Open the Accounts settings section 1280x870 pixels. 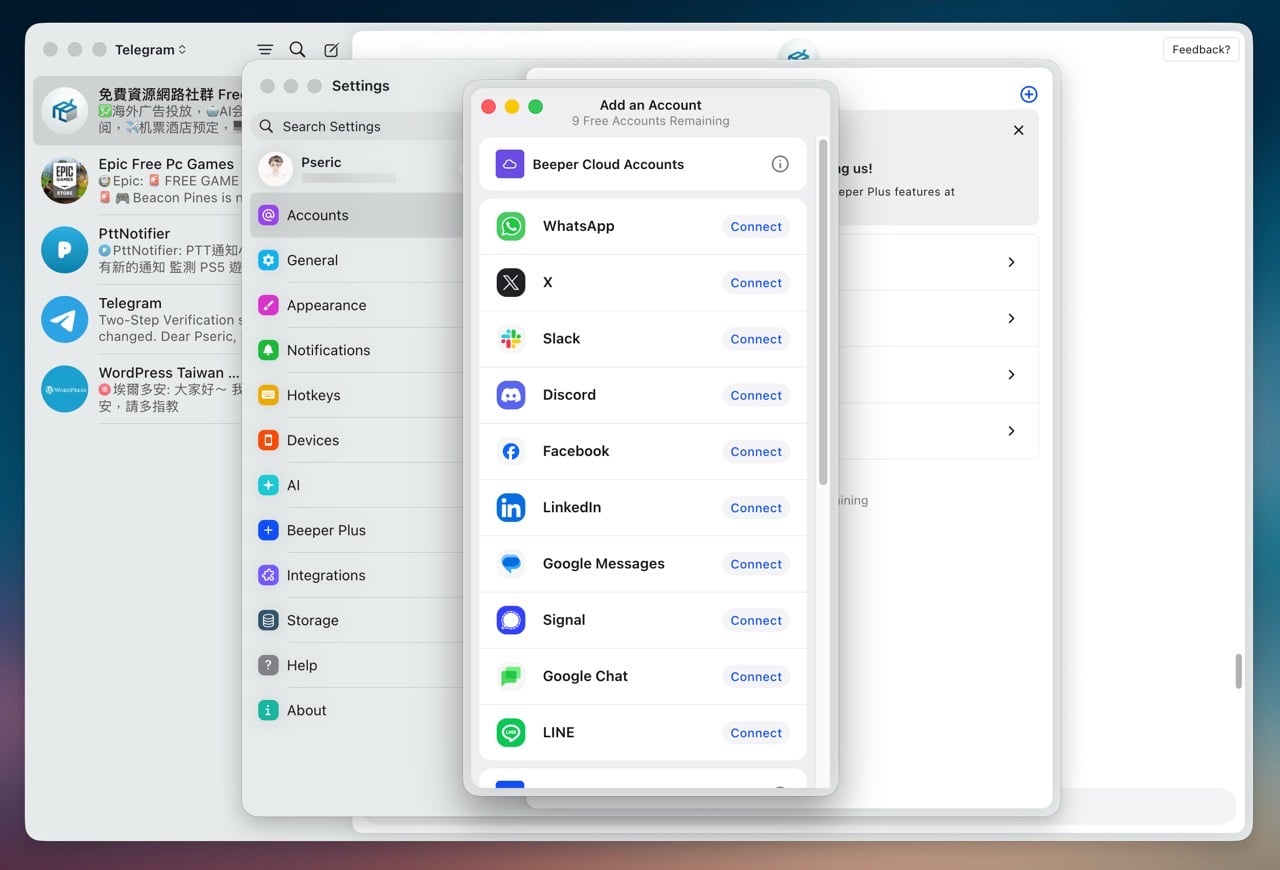click(356, 215)
